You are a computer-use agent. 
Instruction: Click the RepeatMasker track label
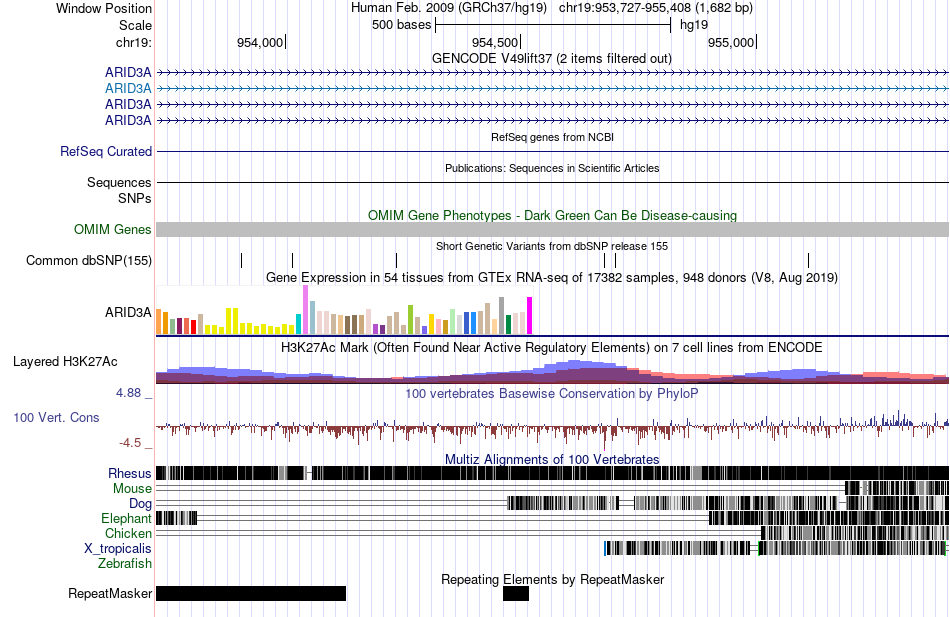pos(110,594)
